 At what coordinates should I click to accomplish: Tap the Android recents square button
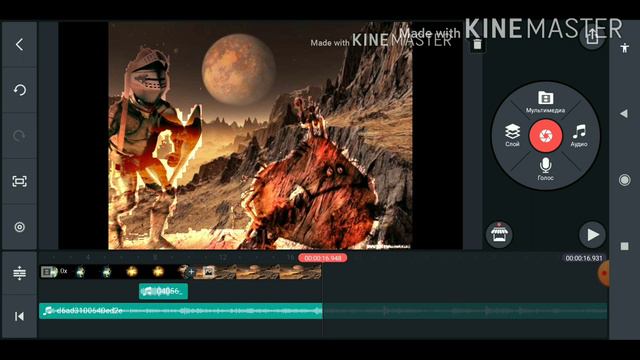click(624, 246)
